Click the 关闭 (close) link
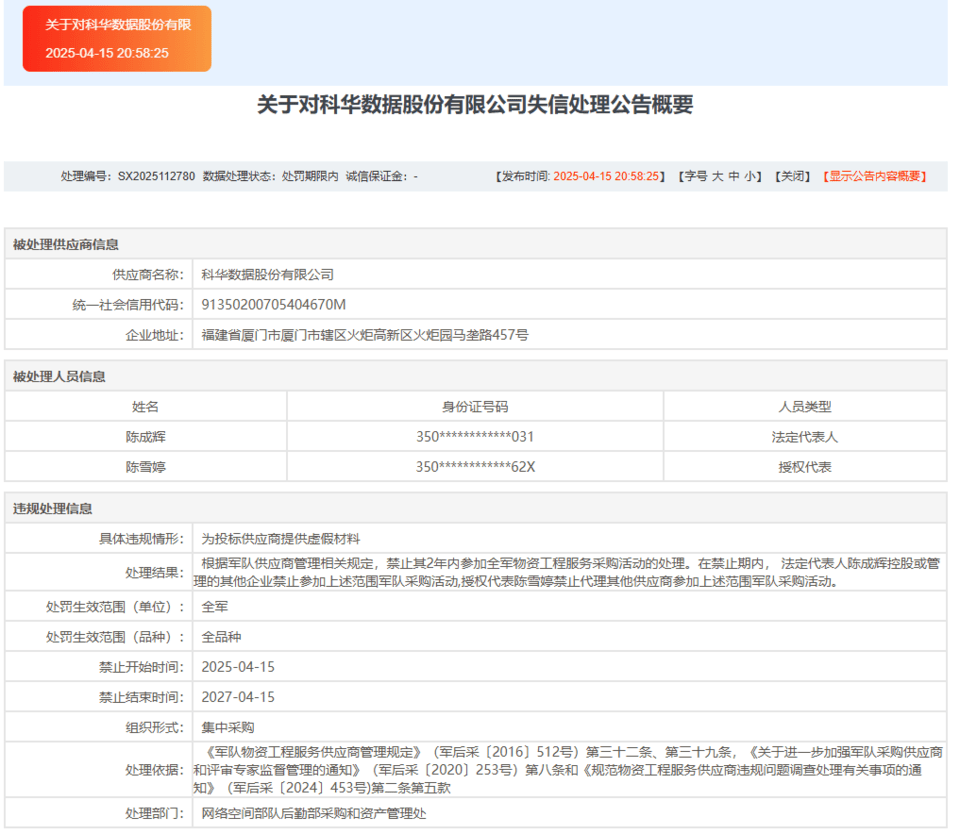 tap(792, 176)
